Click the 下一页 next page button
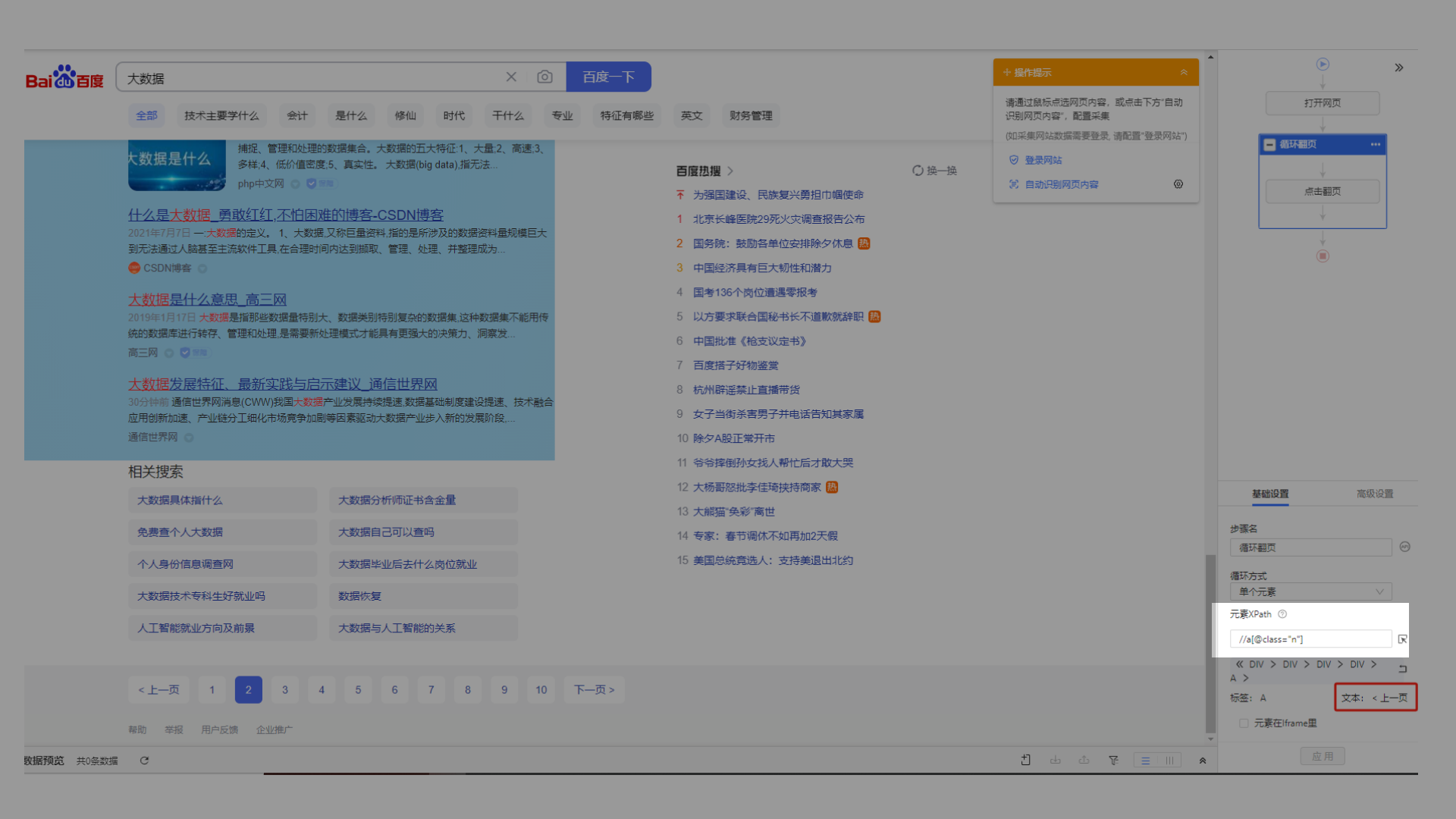 click(x=594, y=690)
